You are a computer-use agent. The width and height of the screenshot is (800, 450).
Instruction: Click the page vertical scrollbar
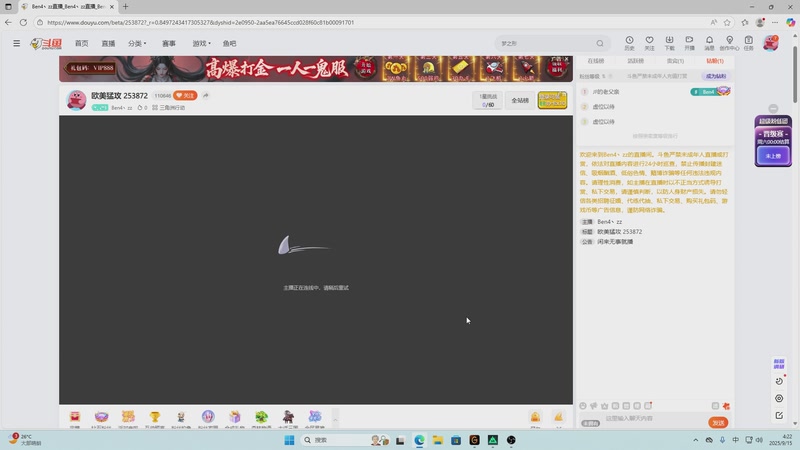pyautogui.click(x=795, y=74)
